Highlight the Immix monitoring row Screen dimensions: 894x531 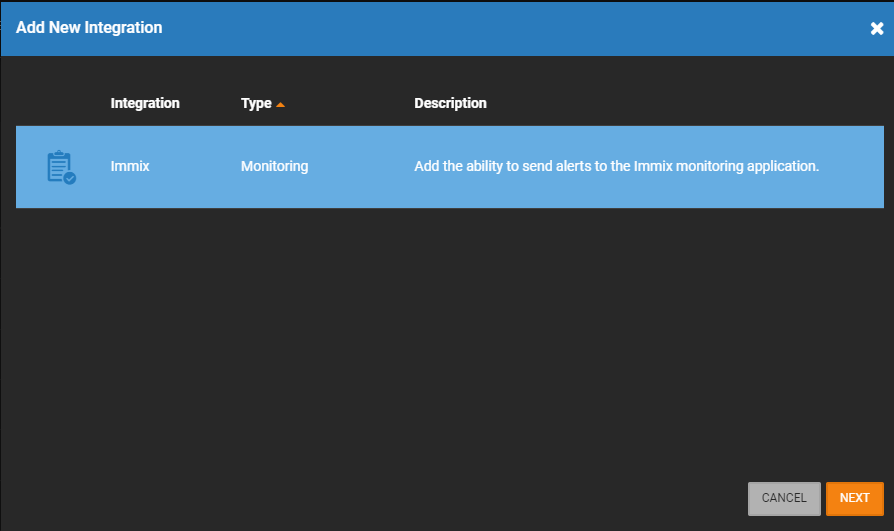tap(450, 167)
